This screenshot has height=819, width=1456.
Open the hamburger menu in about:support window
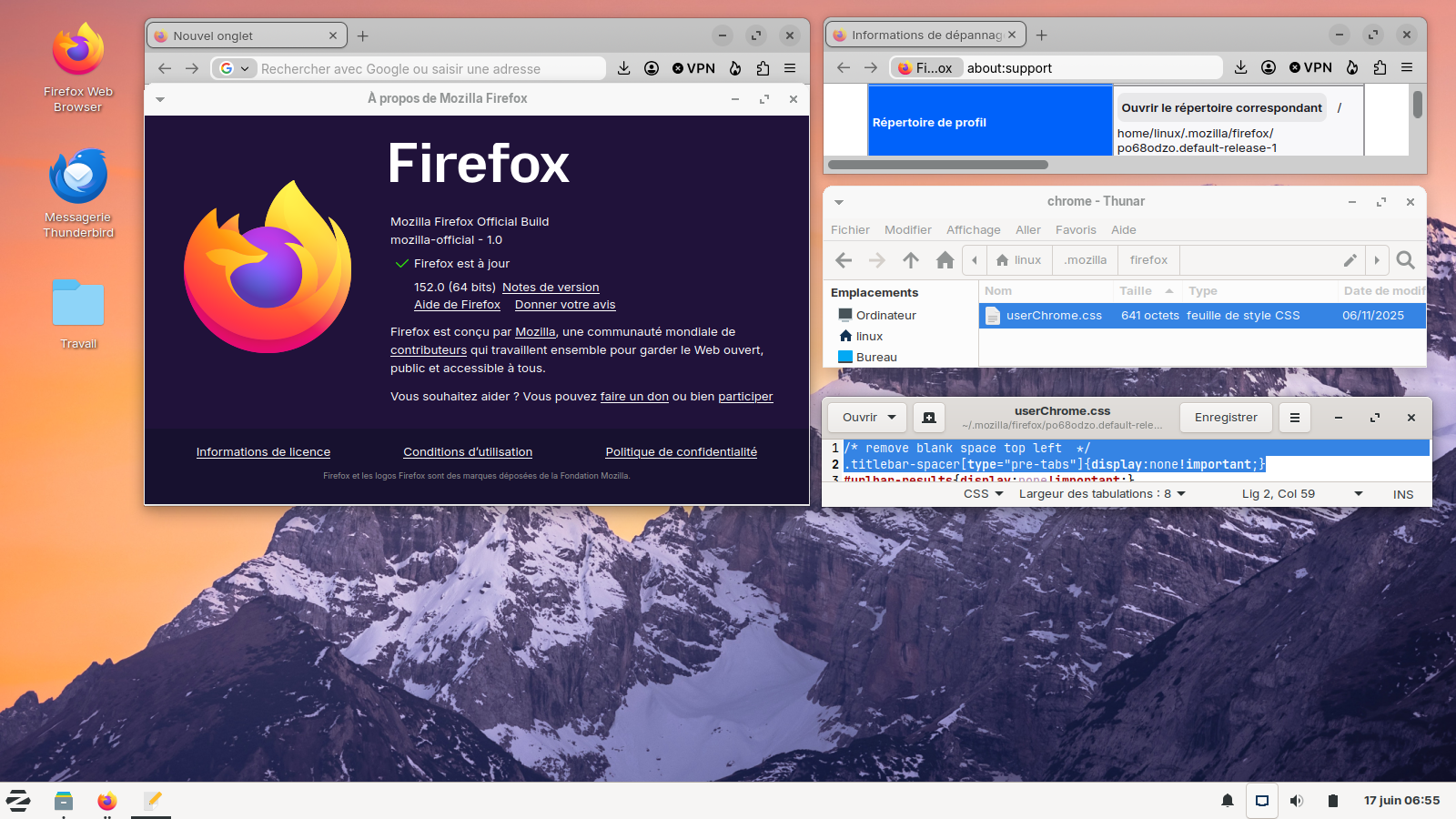click(x=1407, y=67)
